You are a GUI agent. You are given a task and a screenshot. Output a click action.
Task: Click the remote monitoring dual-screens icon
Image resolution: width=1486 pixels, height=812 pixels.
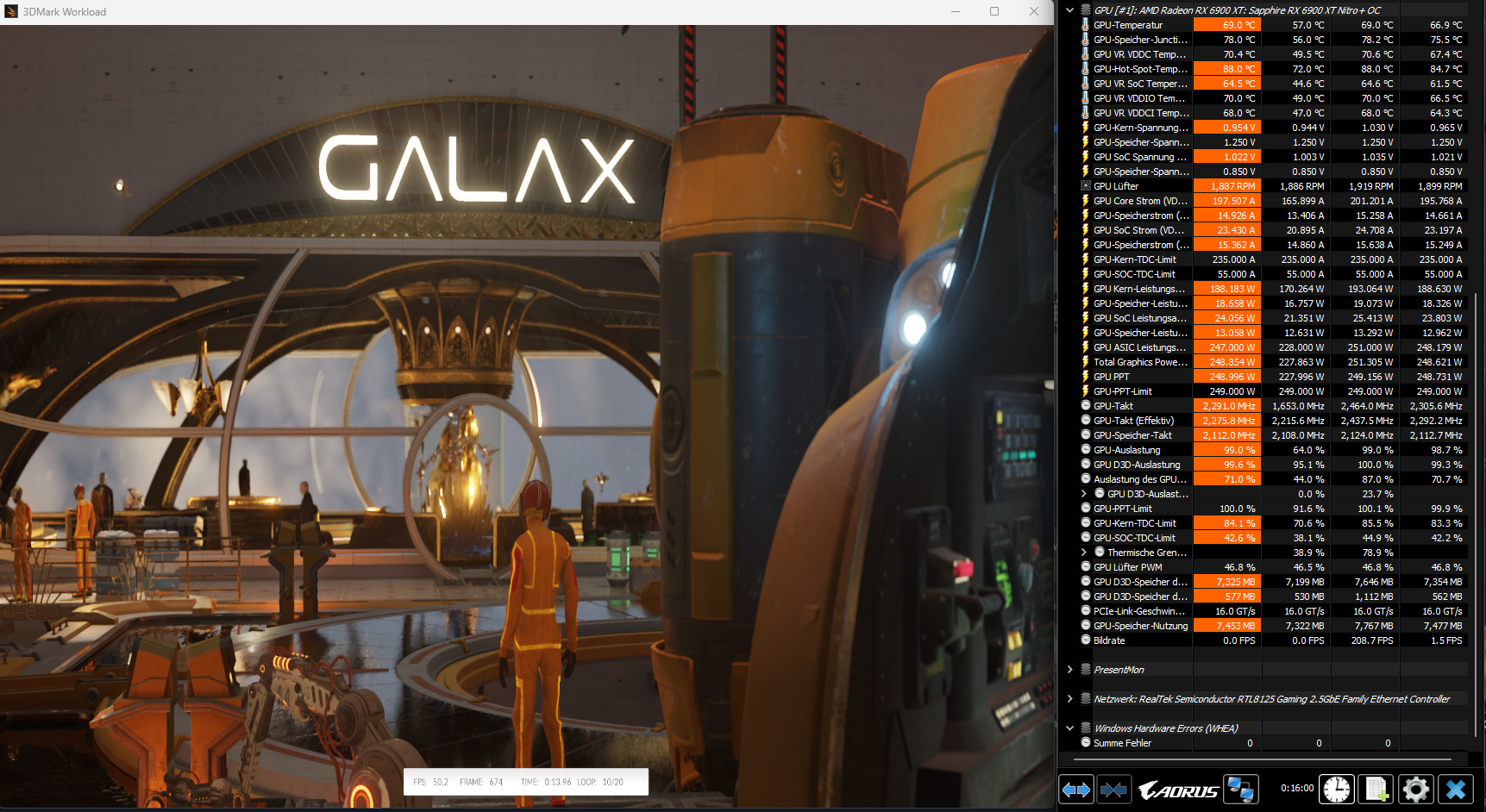click(1242, 789)
